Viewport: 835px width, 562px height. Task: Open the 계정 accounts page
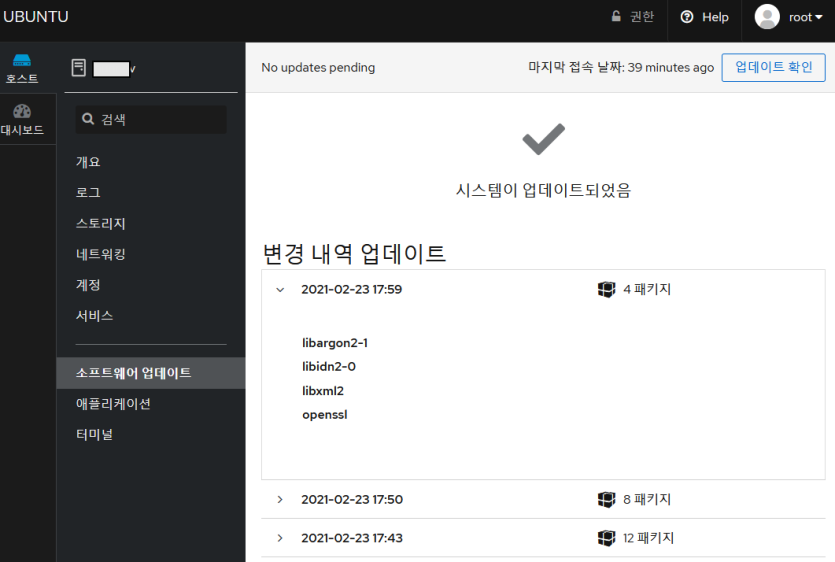coord(88,285)
